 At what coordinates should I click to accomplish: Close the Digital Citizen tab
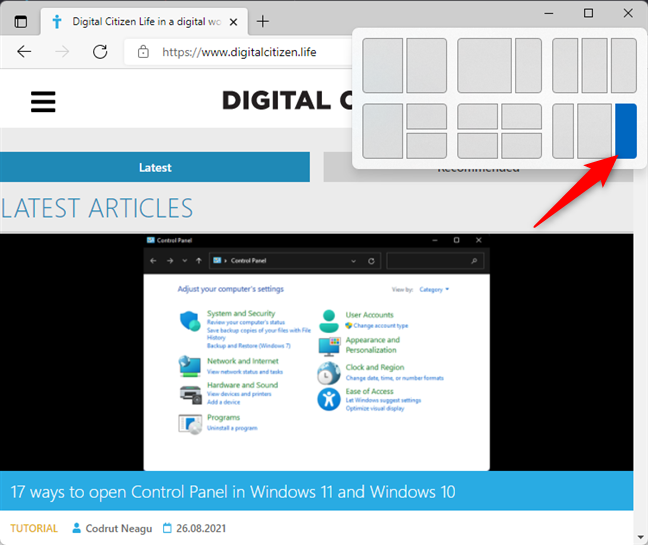click(233, 22)
